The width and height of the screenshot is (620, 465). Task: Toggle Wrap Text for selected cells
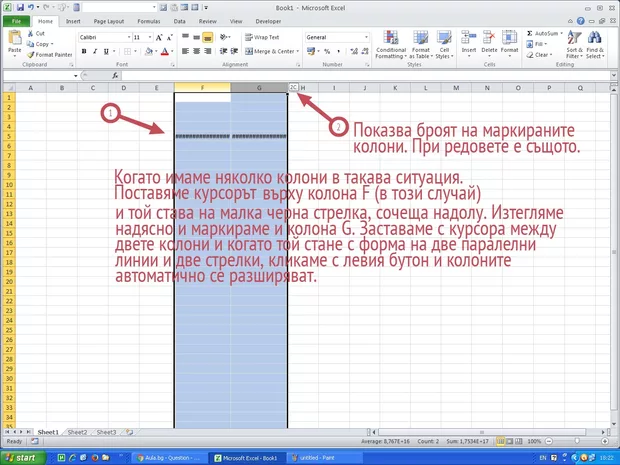tap(261, 37)
